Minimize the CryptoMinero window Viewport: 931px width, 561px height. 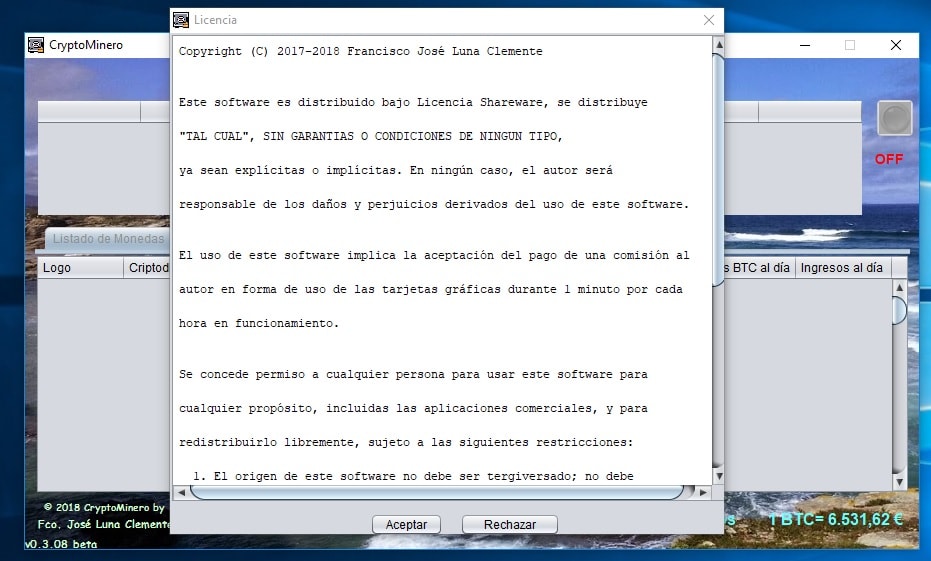pyautogui.click(x=805, y=45)
